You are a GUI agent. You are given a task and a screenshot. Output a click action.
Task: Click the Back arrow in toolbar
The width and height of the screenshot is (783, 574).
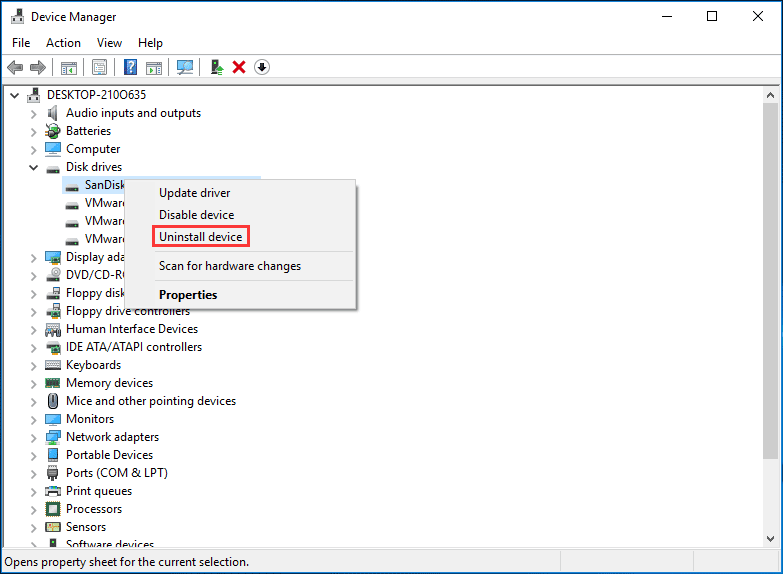click(x=15, y=67)
